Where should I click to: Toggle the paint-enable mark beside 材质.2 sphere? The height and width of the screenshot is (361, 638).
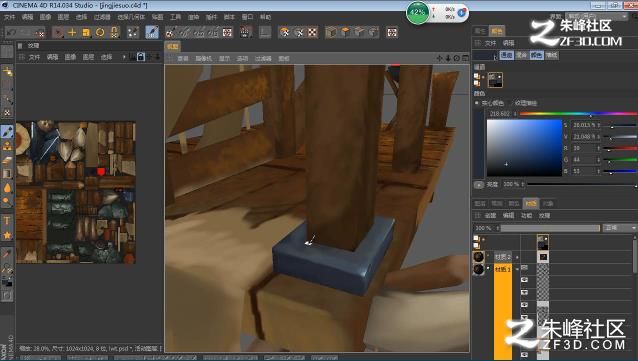pos(488,256)
